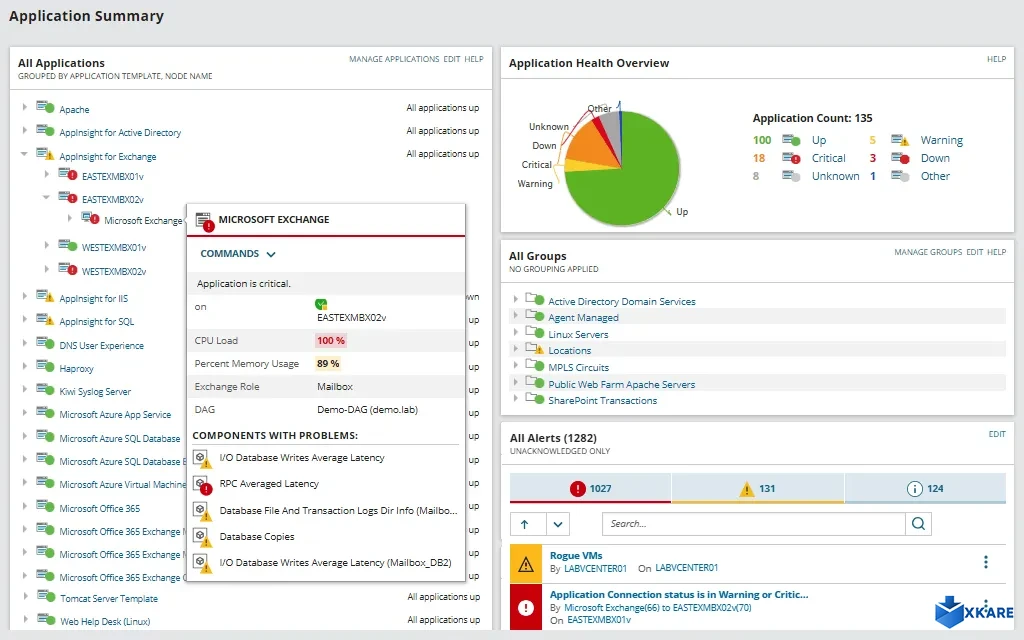Switch to warning alerts tab 131
The height and width of the screenshot is (640, 1024).
click(x=758, y=488)
